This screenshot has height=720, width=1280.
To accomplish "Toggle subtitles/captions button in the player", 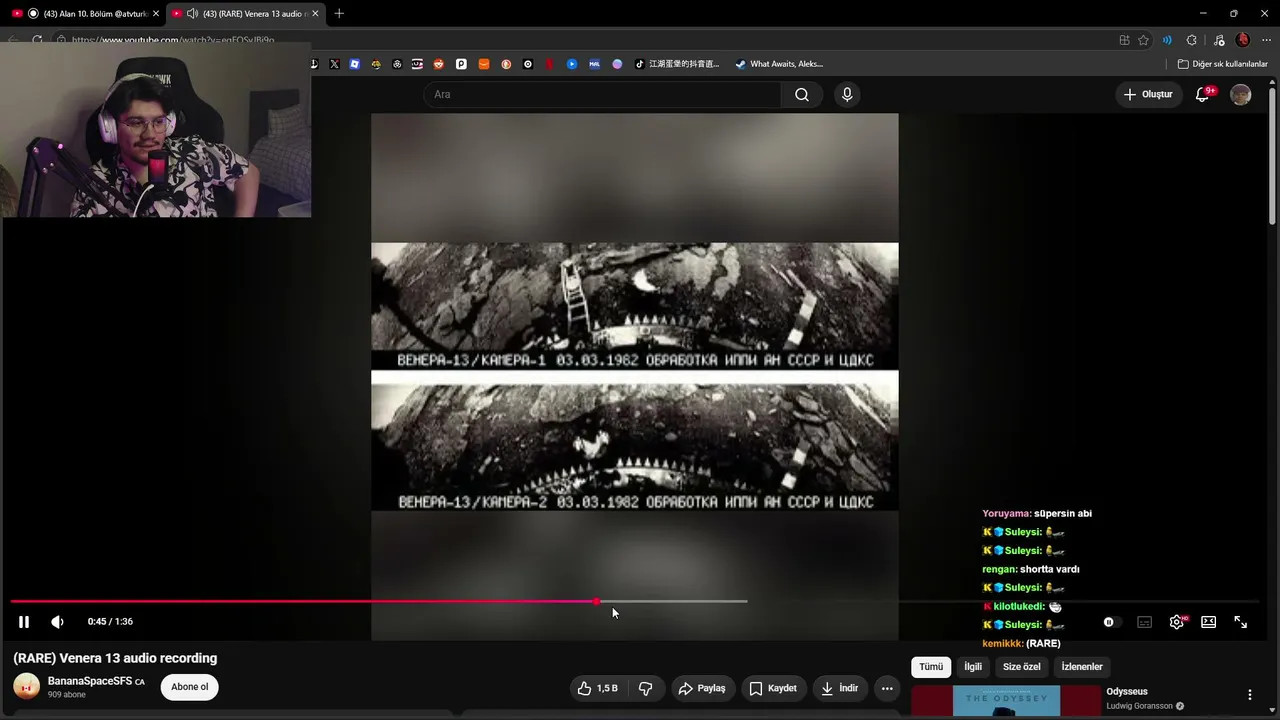I will (x=1145, y=622).
